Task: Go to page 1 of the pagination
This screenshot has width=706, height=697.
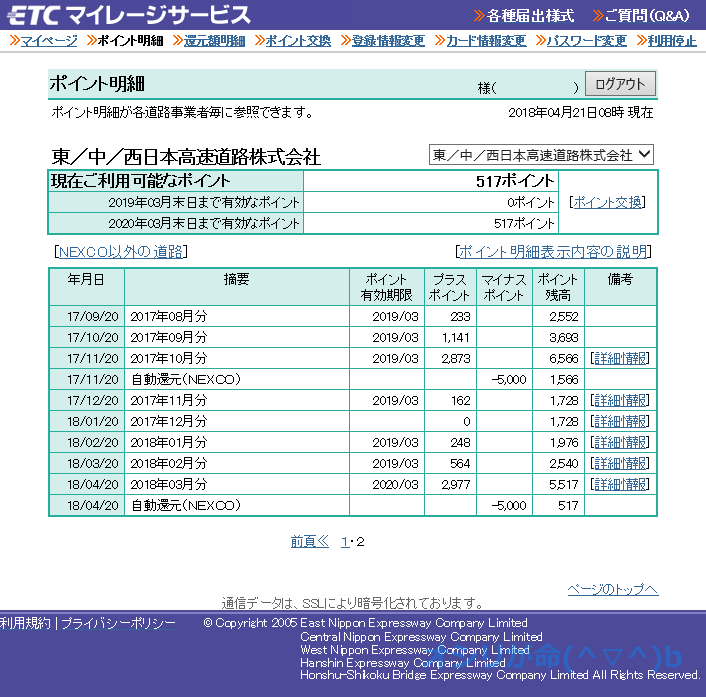Action: [345, 542]
